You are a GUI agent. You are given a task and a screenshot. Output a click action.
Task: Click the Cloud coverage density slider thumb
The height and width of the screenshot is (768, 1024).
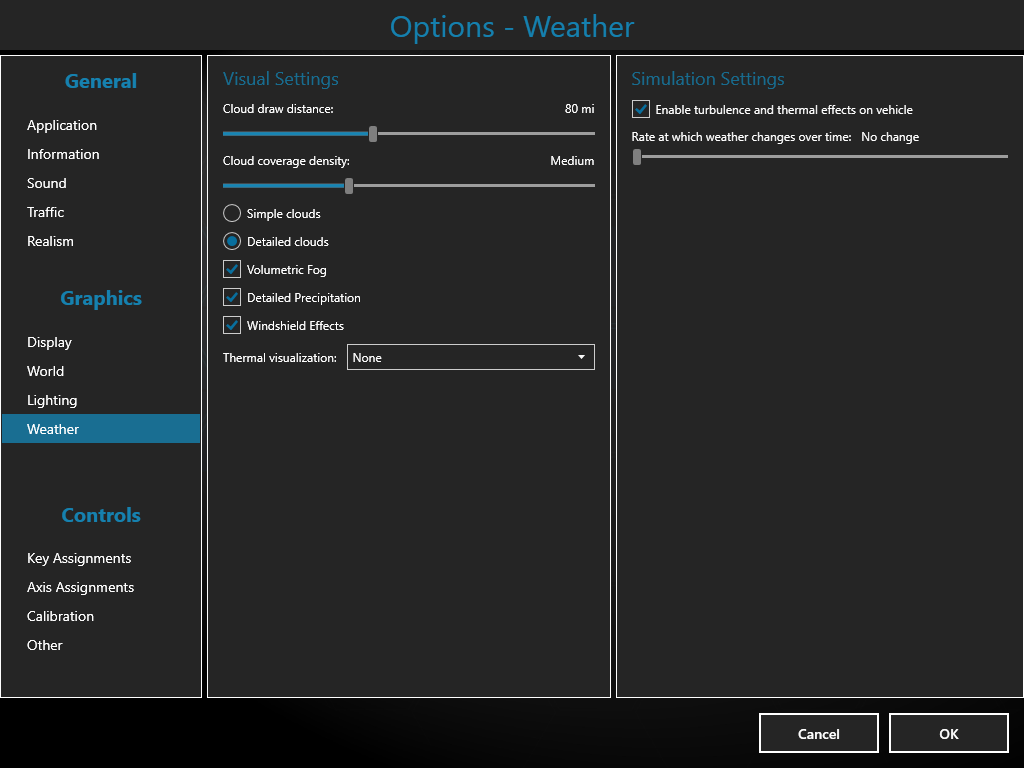[349, 185]
